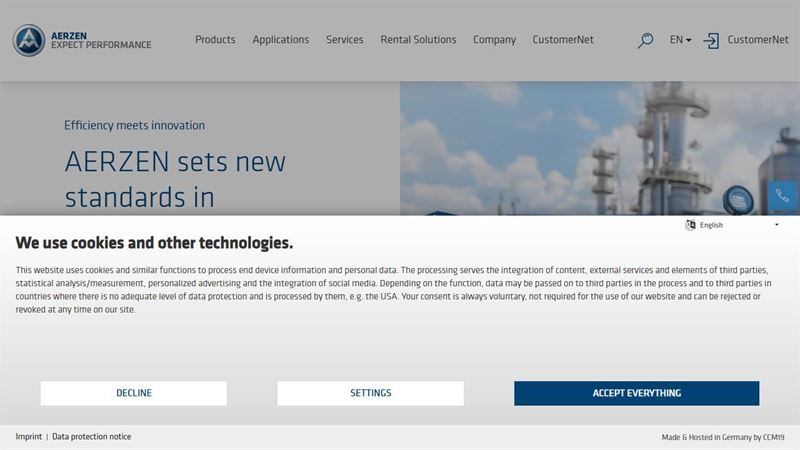The width and height of the screenshot is (800, 450).
Task: Click CustomerNet login link at top right
Action: [758, 40]
